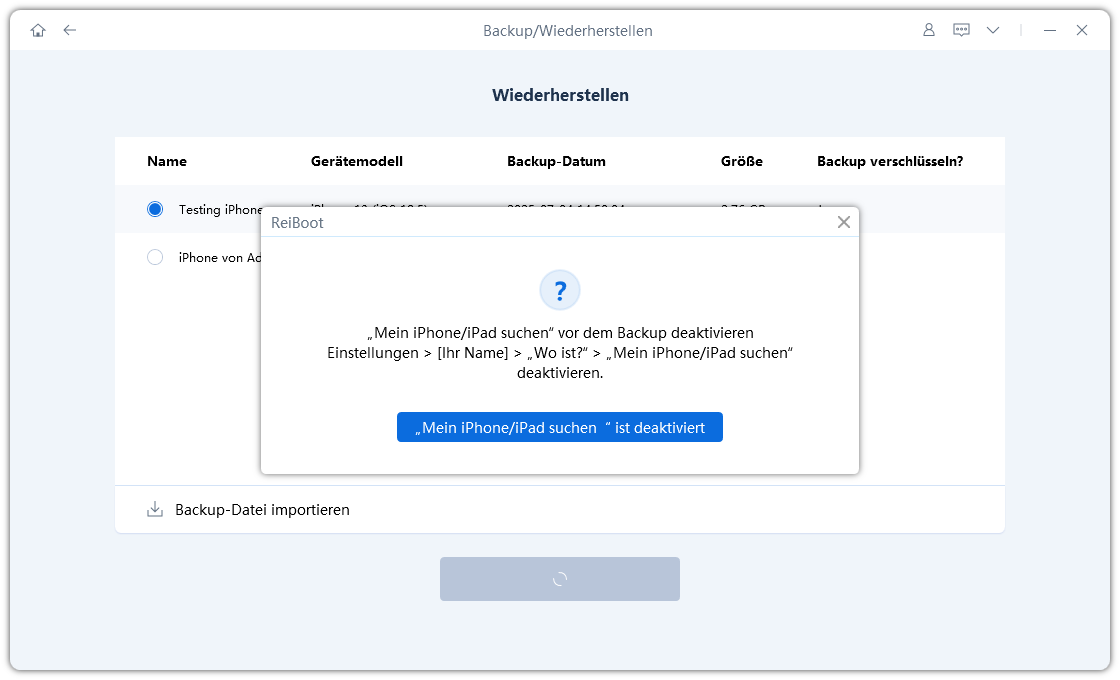Open the title bar chevron dropdown

point(993,30)
